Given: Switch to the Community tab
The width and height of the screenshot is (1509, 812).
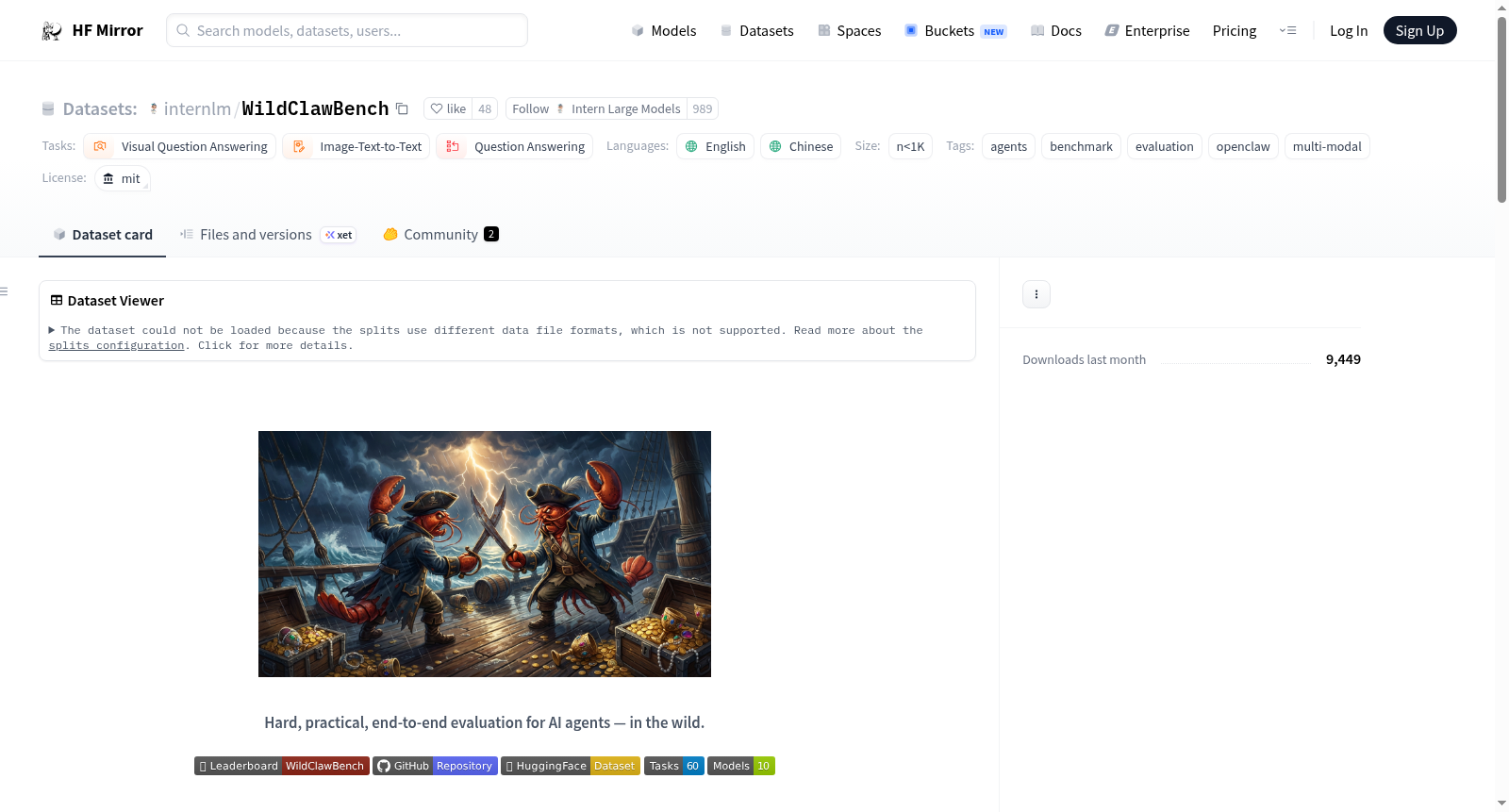Looking at the screenshot, I should click(440, 235).
